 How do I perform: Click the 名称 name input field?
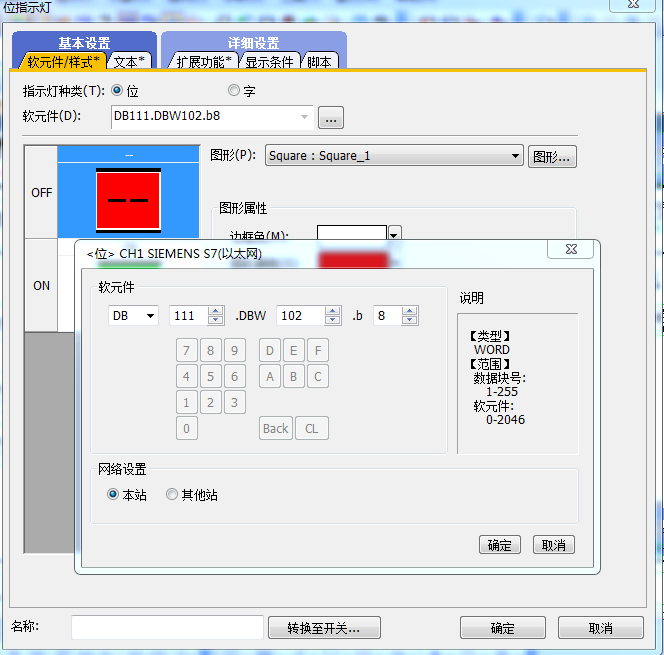[x=168, y=627]
